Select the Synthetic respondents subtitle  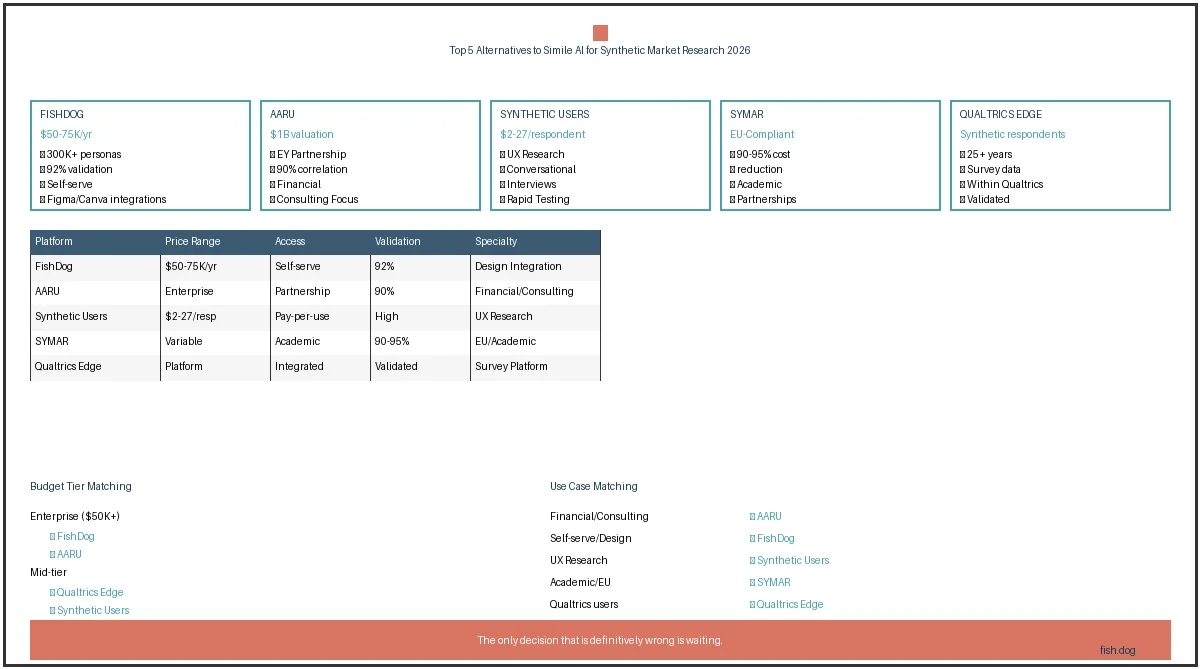(x=1013, y=134)
